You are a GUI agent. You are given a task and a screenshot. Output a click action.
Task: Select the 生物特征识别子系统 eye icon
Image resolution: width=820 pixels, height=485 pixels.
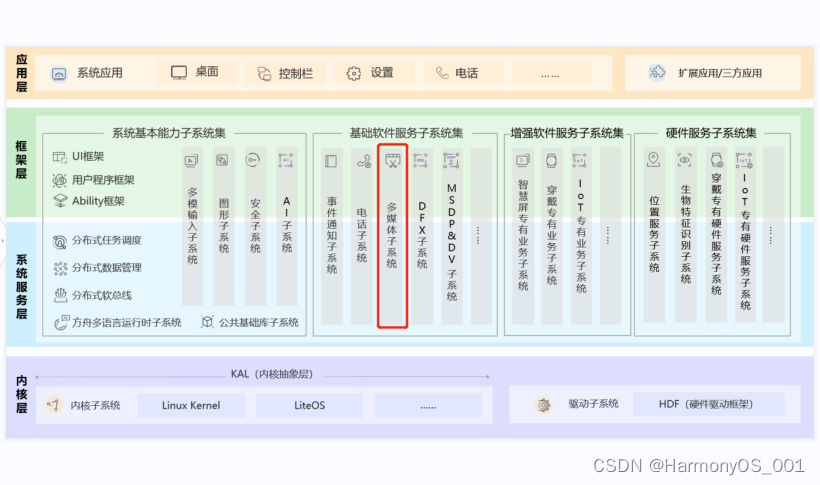(684, 160)
